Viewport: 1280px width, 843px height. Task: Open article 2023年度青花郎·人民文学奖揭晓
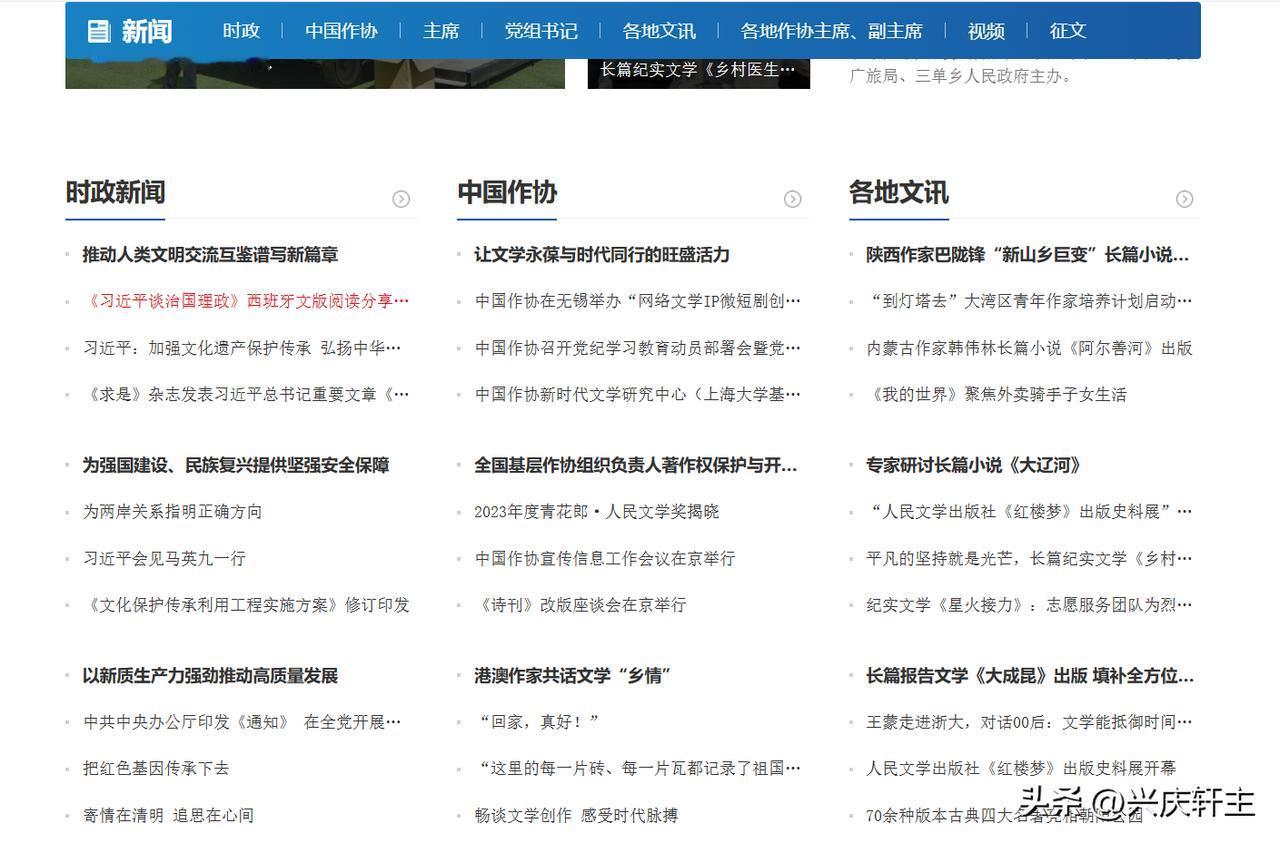coord(597,512)
